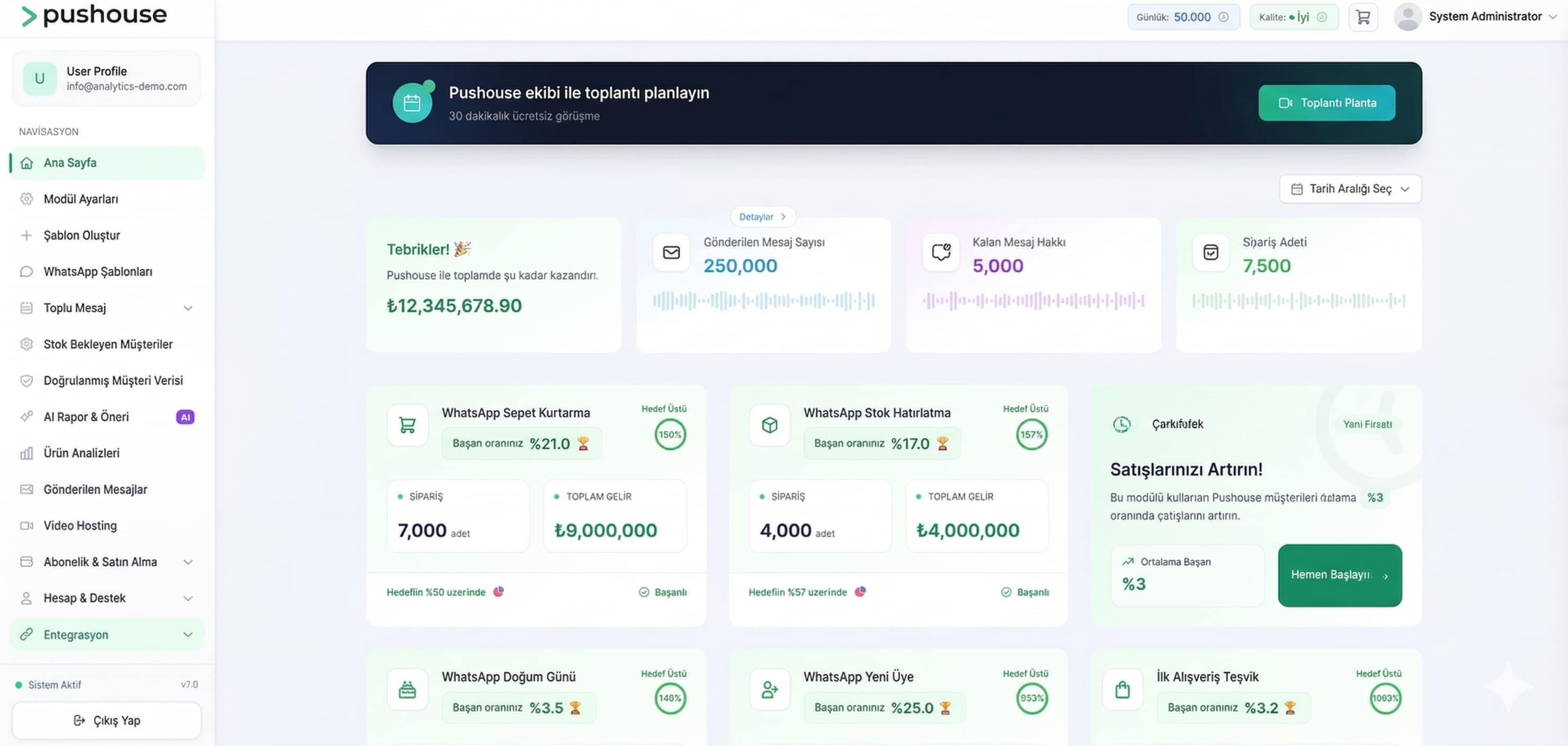Click the WhatsApp Şablonları chat icon
Screen dimensions: 1568x746
pos(27,272)
